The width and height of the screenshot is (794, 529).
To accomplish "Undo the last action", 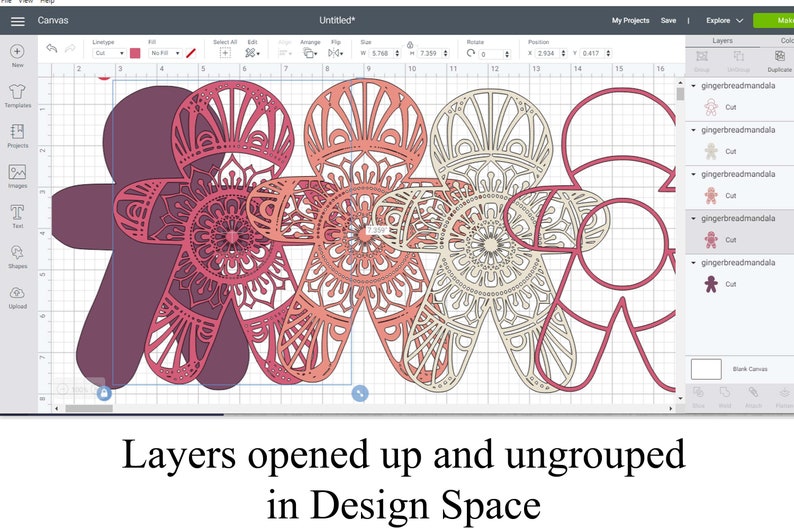I will coord(52,49).
